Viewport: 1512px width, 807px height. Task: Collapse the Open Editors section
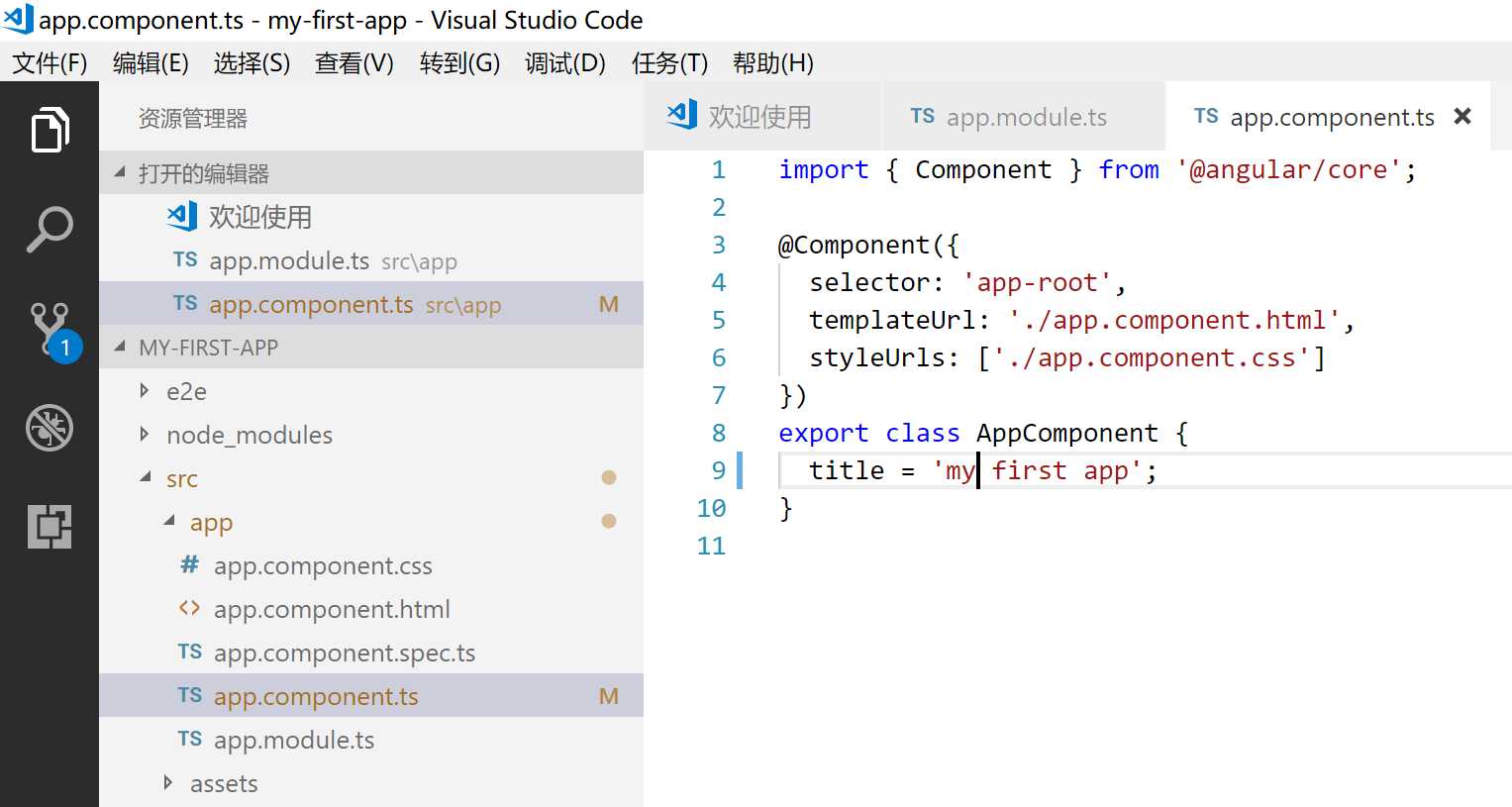click(120, 172)
